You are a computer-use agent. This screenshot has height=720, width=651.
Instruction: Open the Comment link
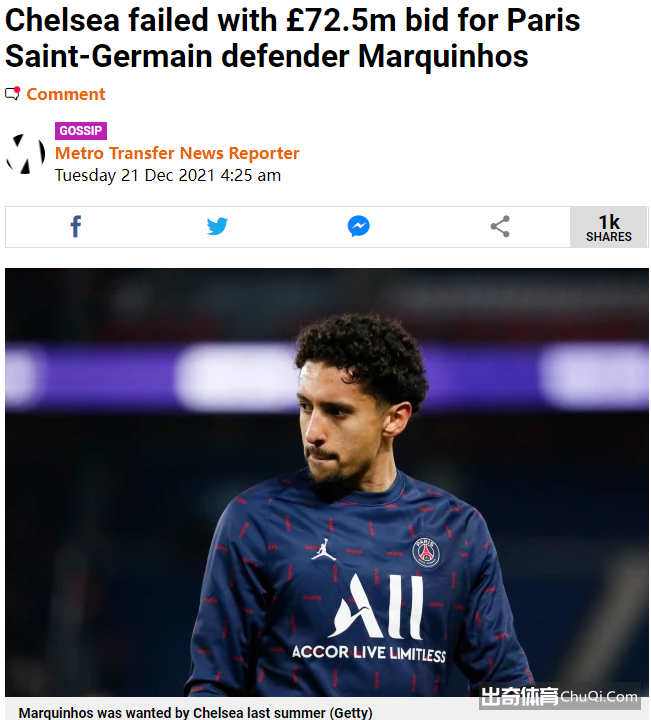(x=66, y=94)
